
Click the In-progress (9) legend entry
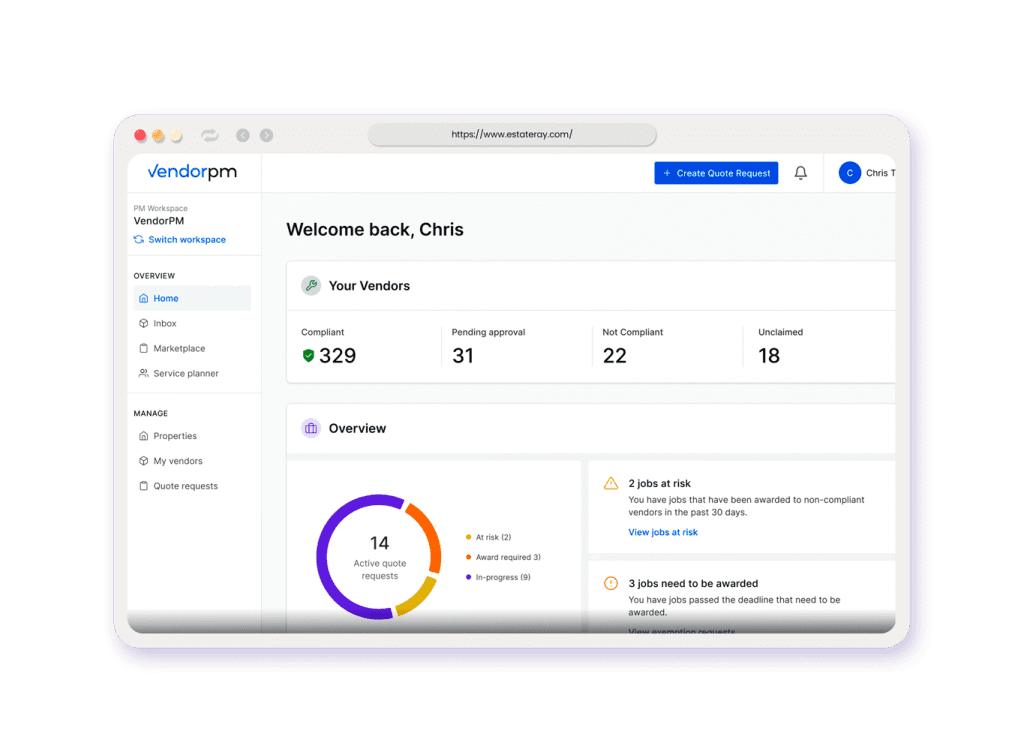(498, 577)
